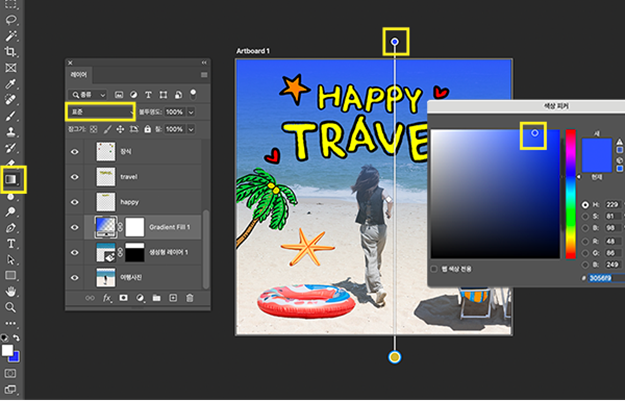Screen dimensions: 625x401
Task: Select the Rectangle shape tool
Action: (11, 275)
